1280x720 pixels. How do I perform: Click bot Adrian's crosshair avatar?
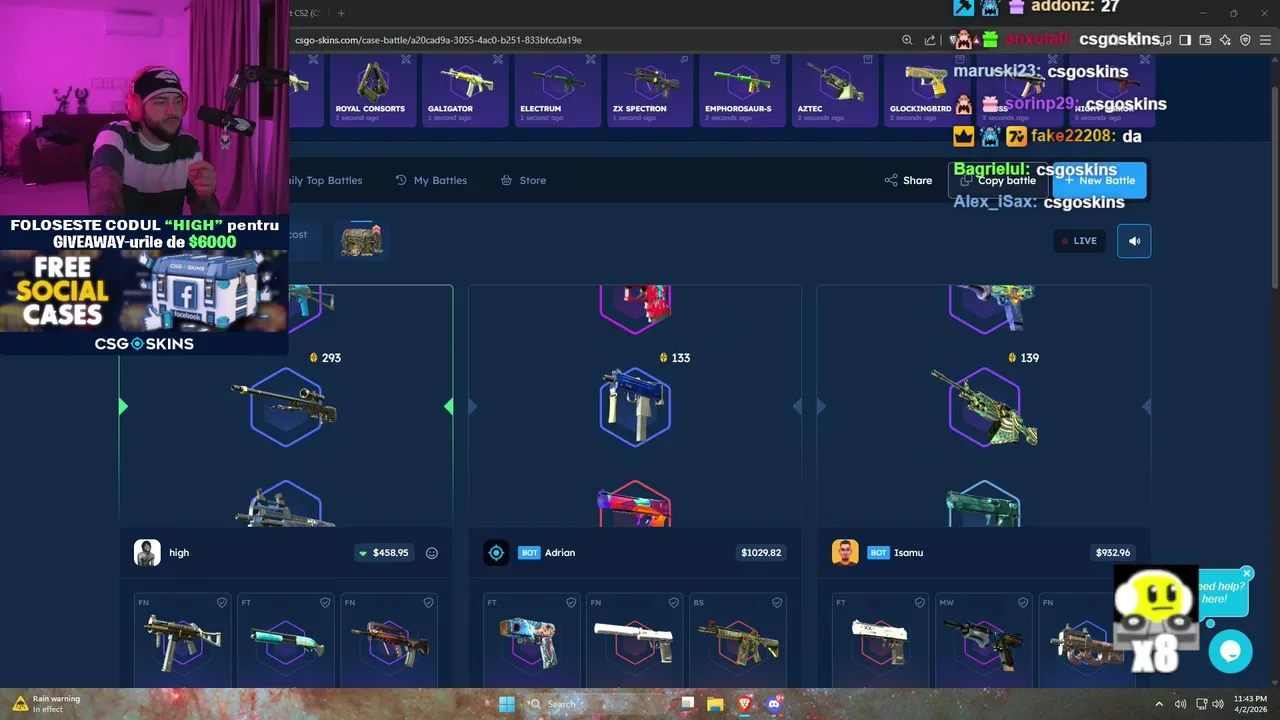(496, 553)
